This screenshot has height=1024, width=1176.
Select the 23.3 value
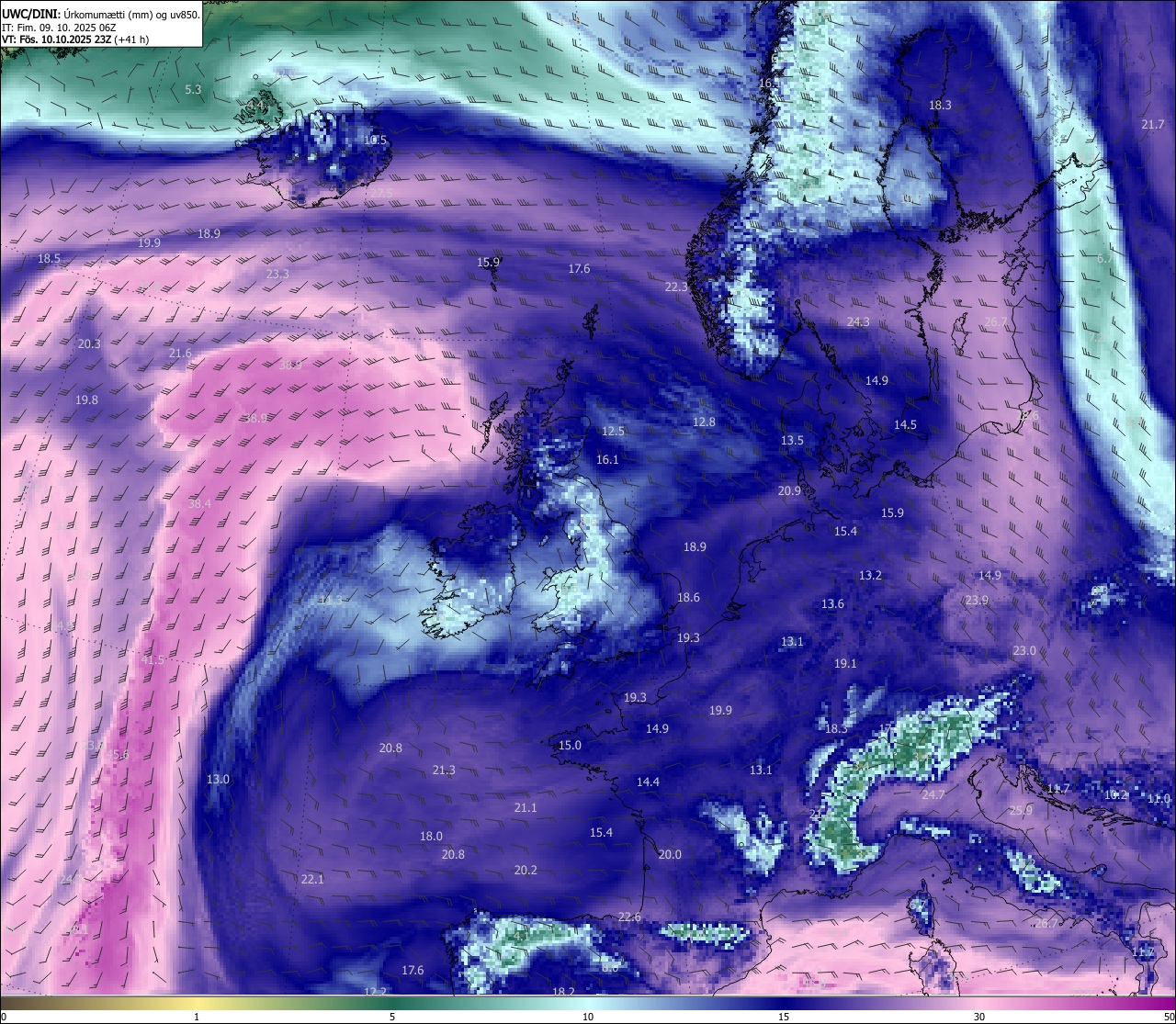pyautogui.click(x=277, y=274)
